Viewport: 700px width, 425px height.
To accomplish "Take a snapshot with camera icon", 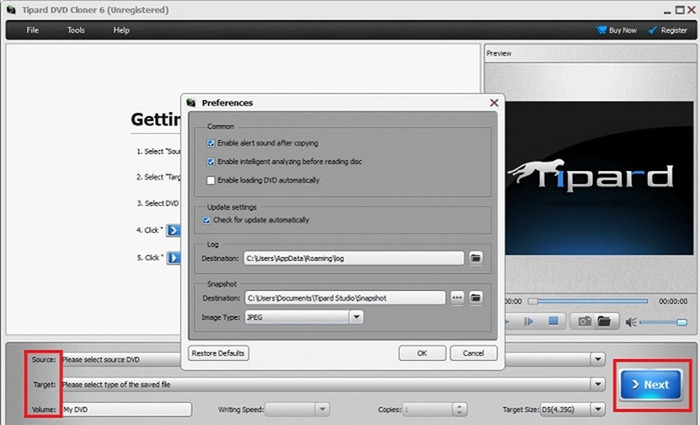I will (584, 321).
